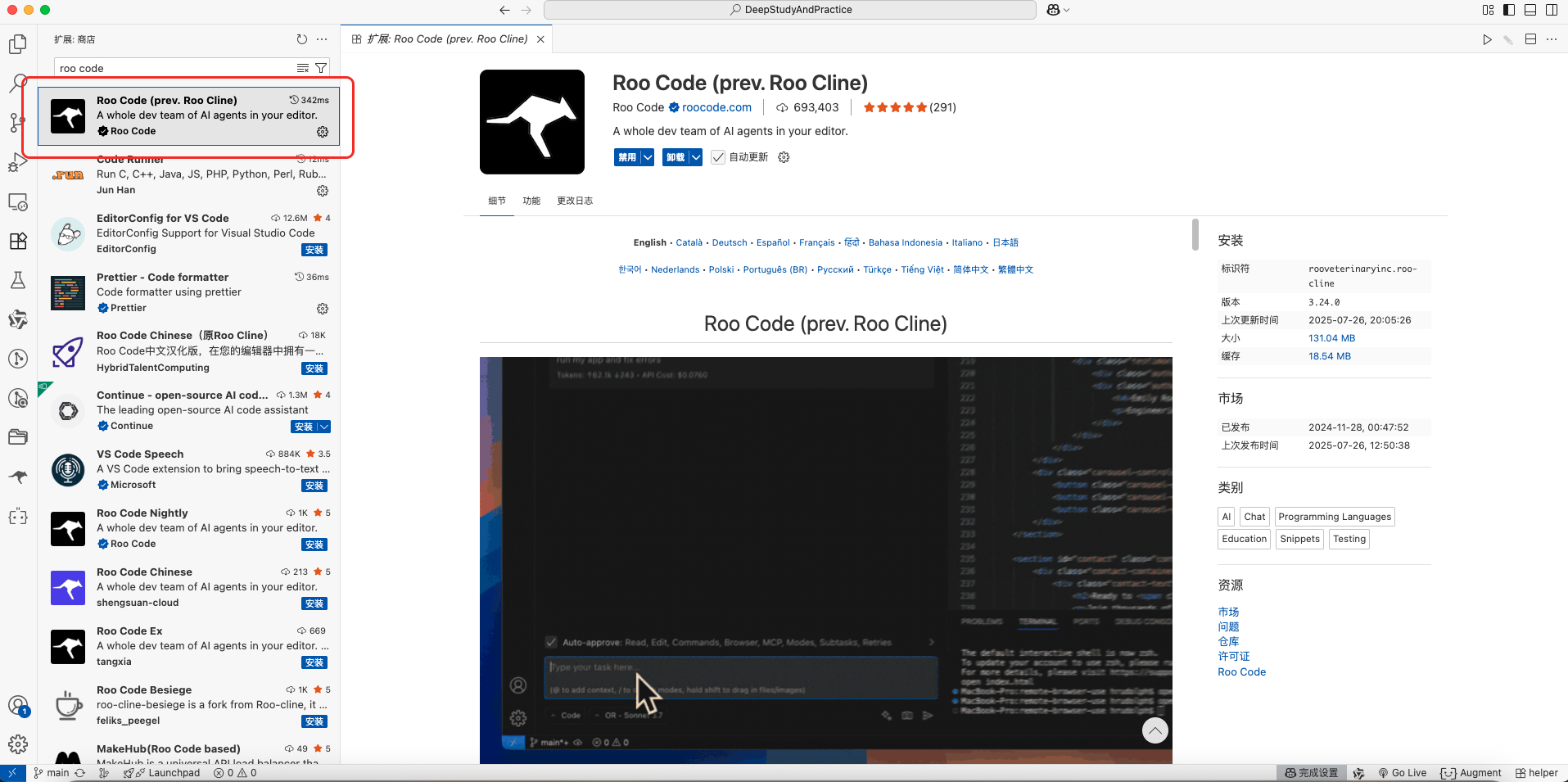This screenshot has width=1568, height=782.
Task: Click scroll-to-top round arrow button
Action: point(1155,730)
